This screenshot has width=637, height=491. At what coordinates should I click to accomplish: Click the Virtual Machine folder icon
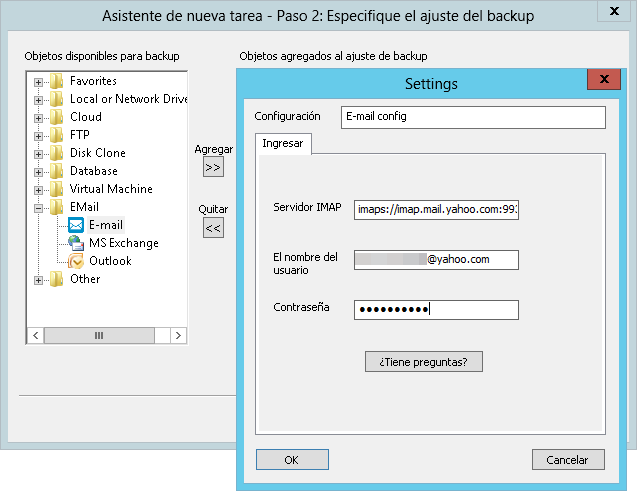(x=57, y=189)
